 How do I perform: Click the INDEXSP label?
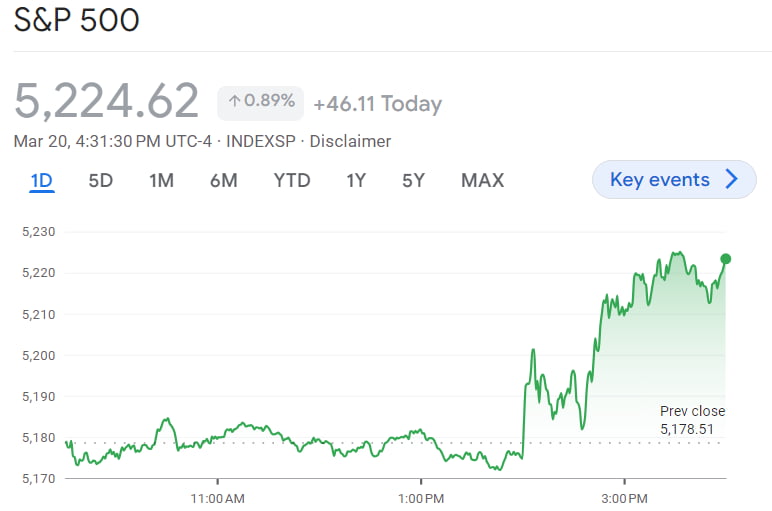point(260,142)
